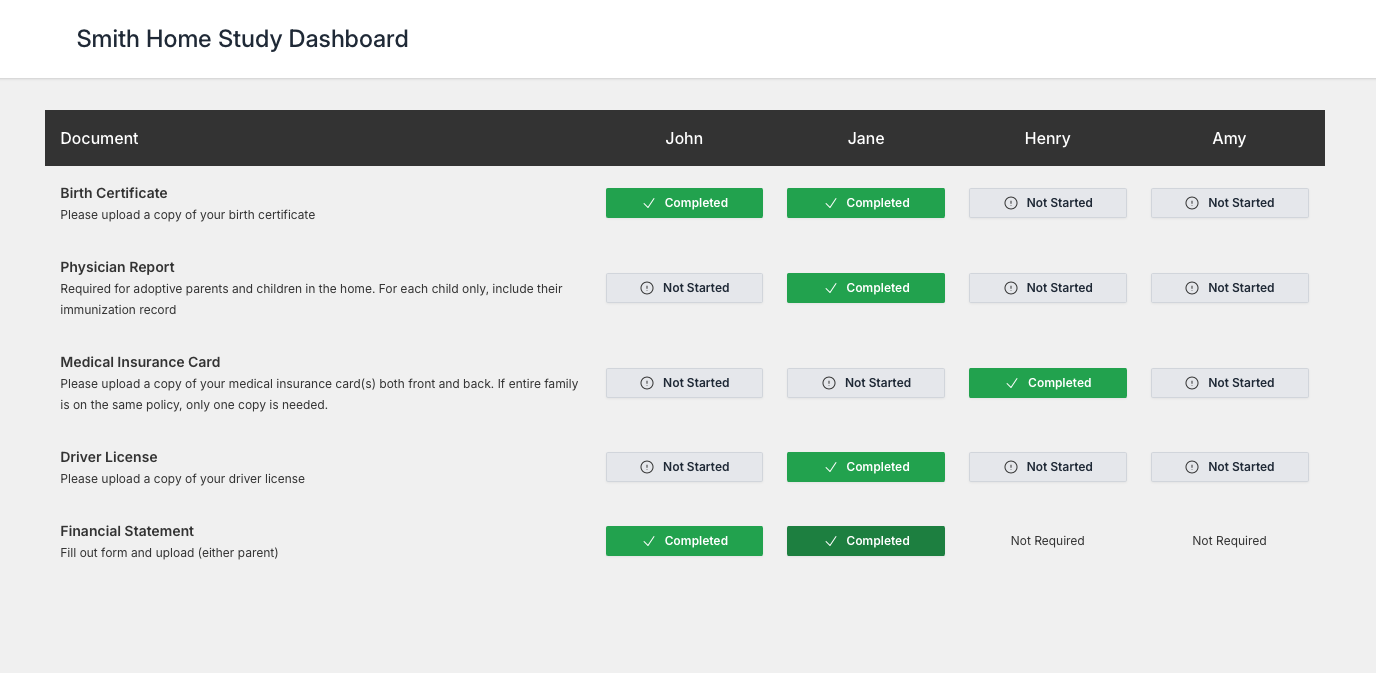Toggle Jane's Physician Report completion status
Viewport: 1376px width, 673px height.
pos(865,288)
